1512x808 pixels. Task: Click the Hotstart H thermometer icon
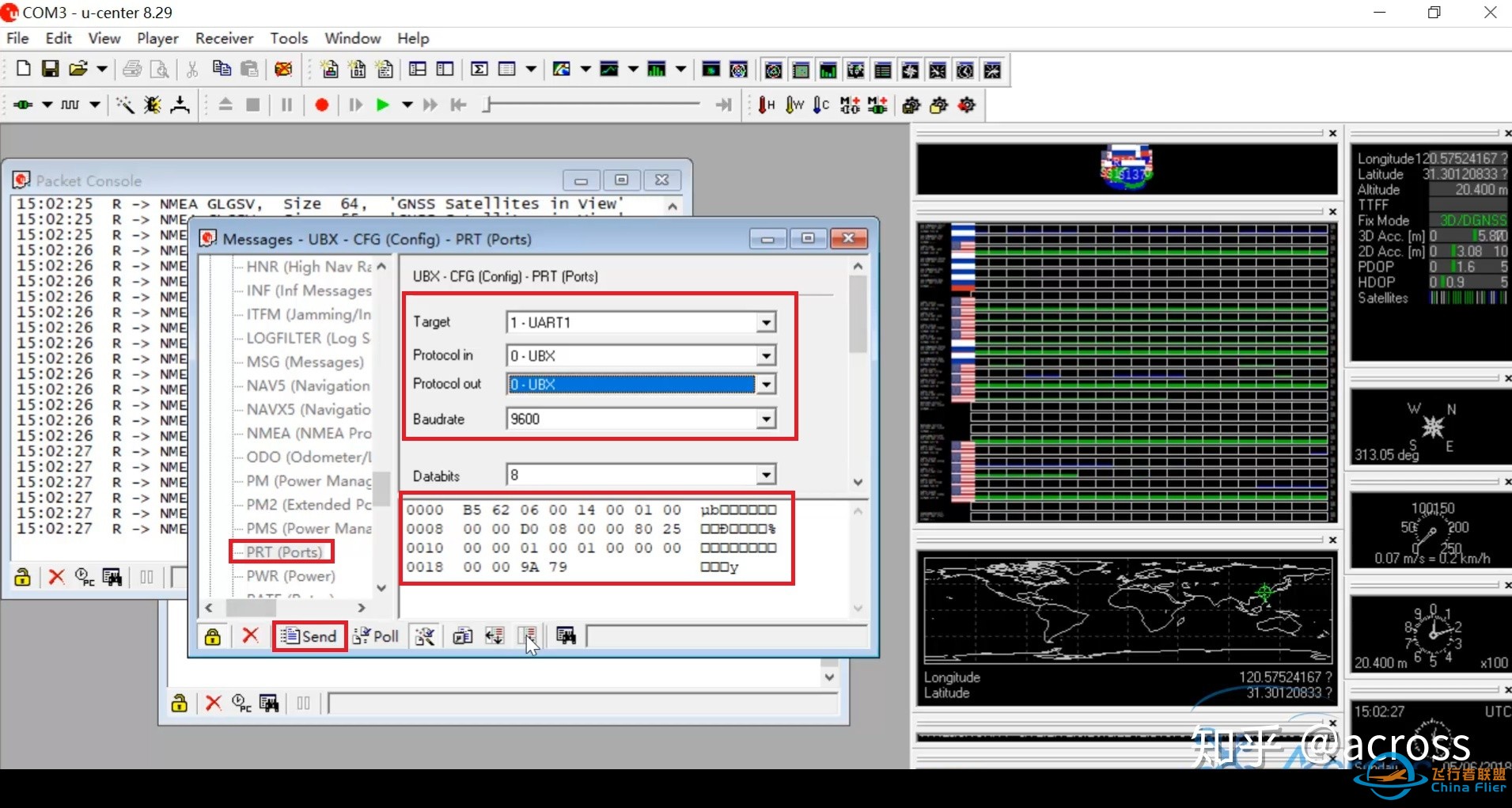pyautogui.click(x=766, y=105)
